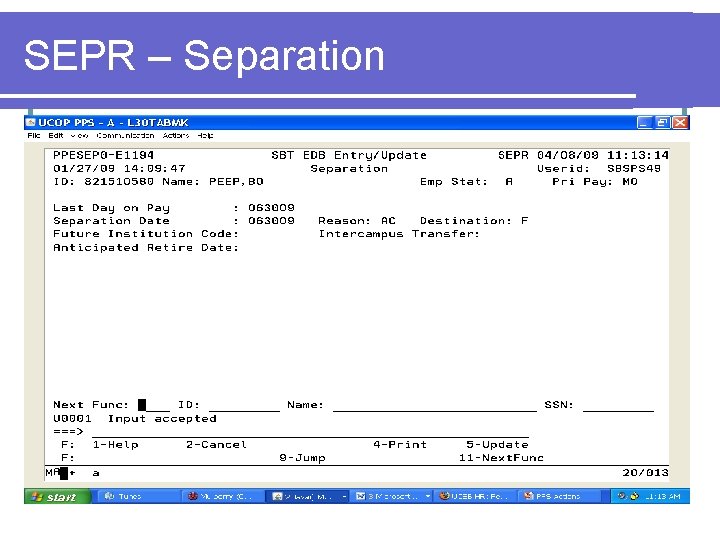Open the Help menu
The height and width of the screenshot is (540, 720).
(205, 135)
